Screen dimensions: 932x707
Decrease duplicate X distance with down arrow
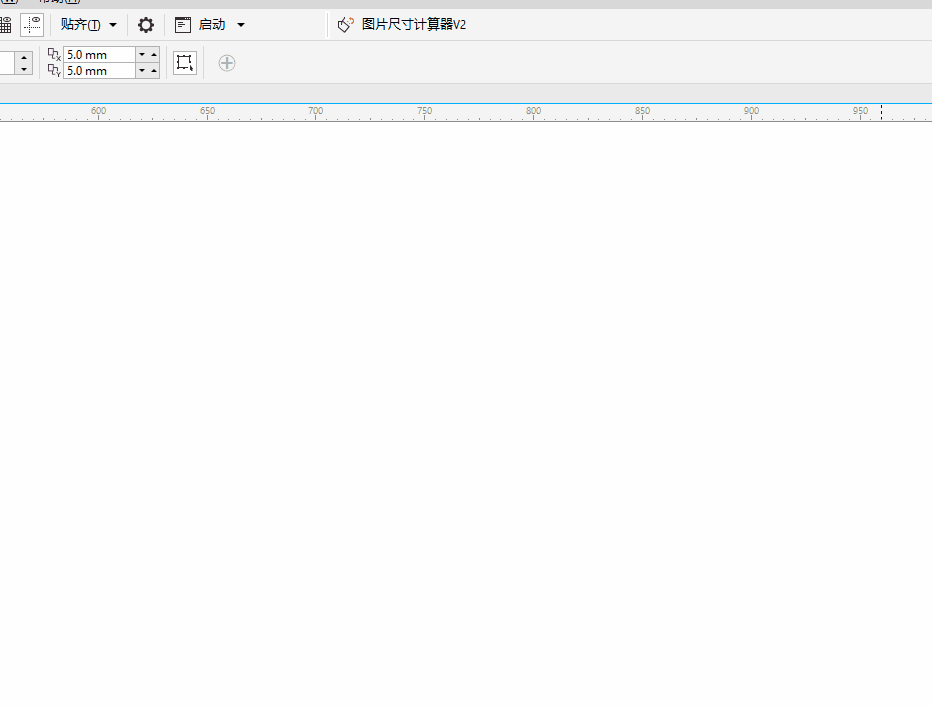coord(141,55)
